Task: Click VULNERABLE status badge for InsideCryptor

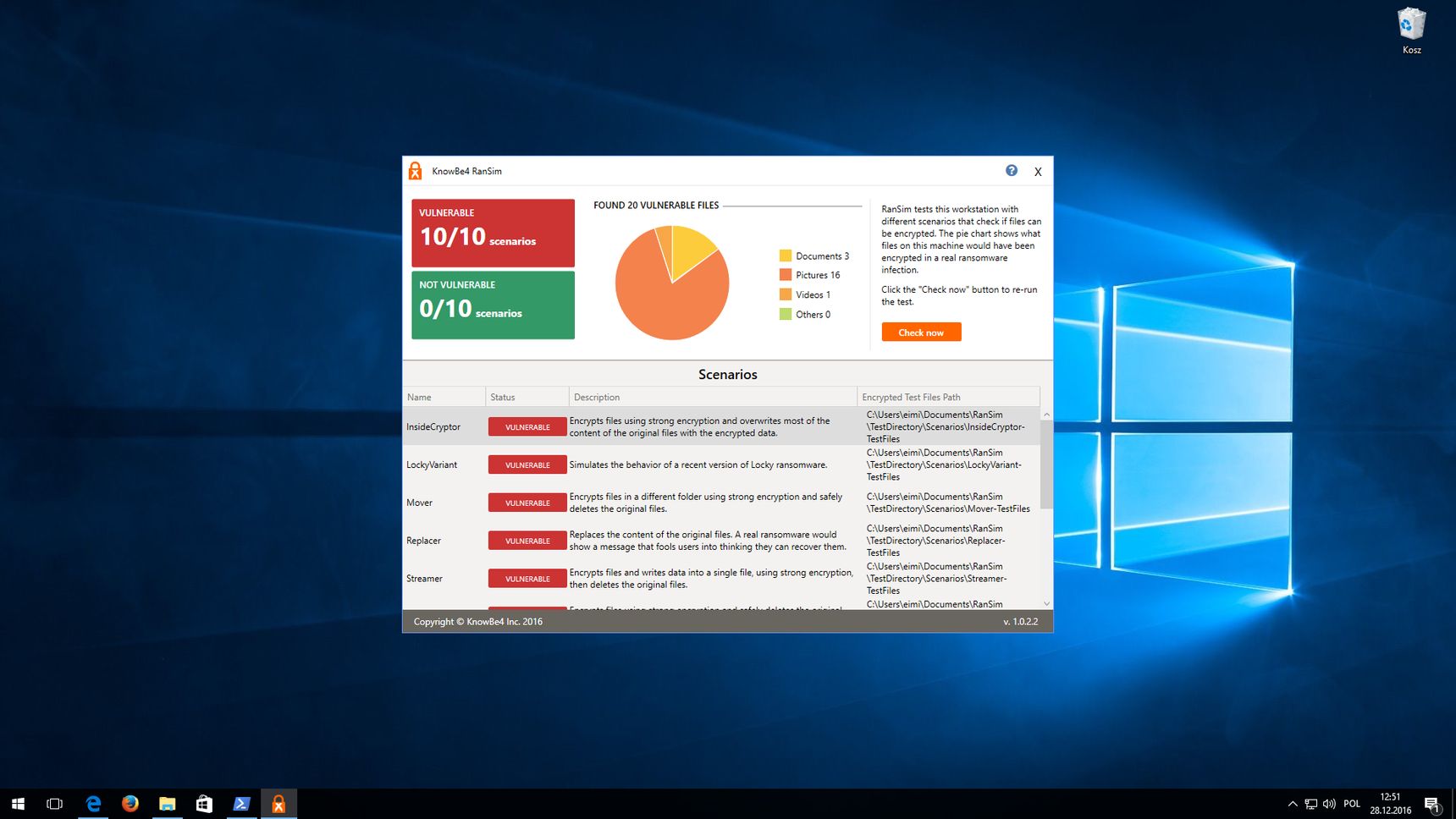Action: [527, 427]
